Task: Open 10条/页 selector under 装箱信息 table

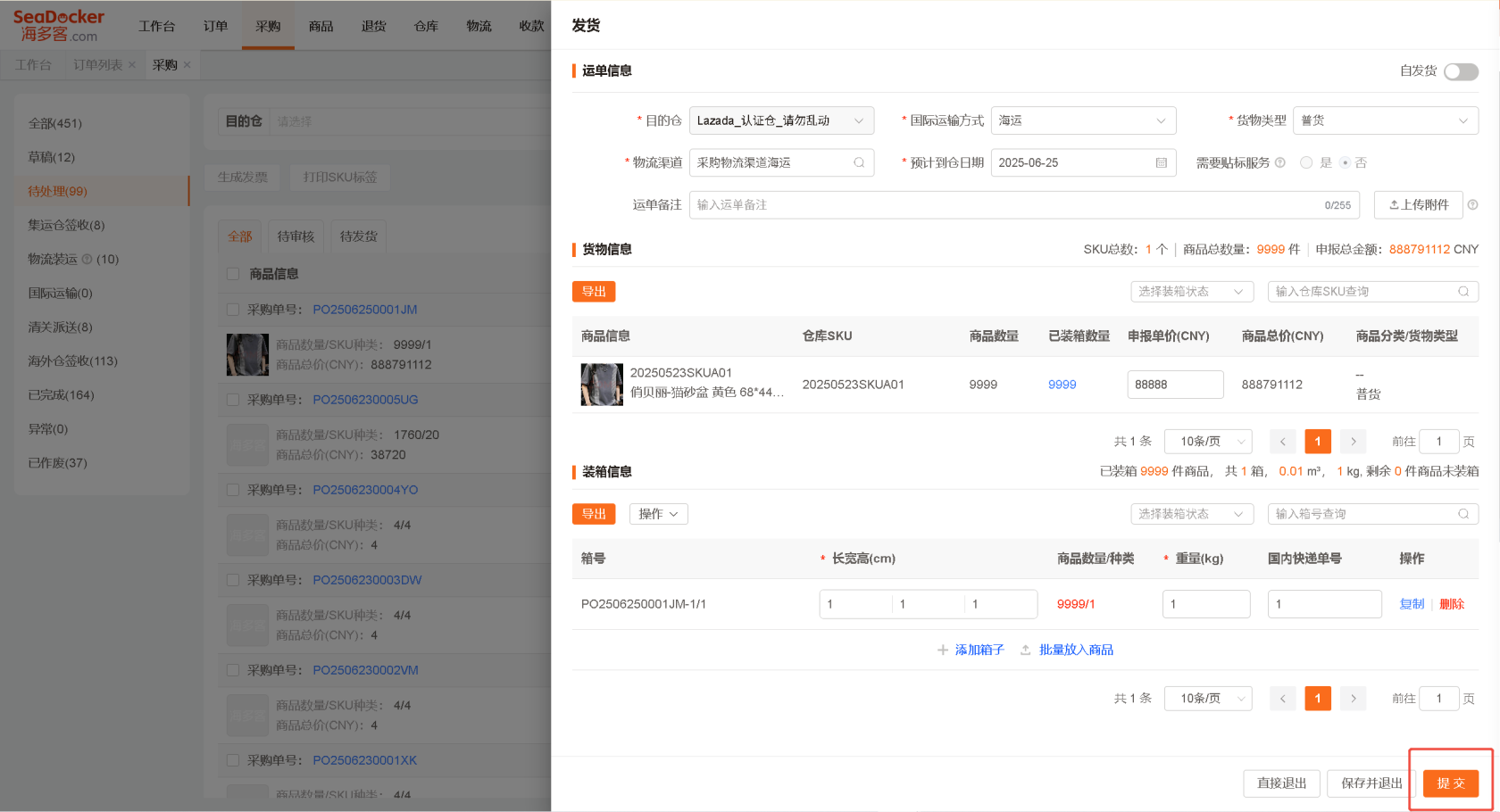Action: pyautogui.click(x=1208, y=699)
